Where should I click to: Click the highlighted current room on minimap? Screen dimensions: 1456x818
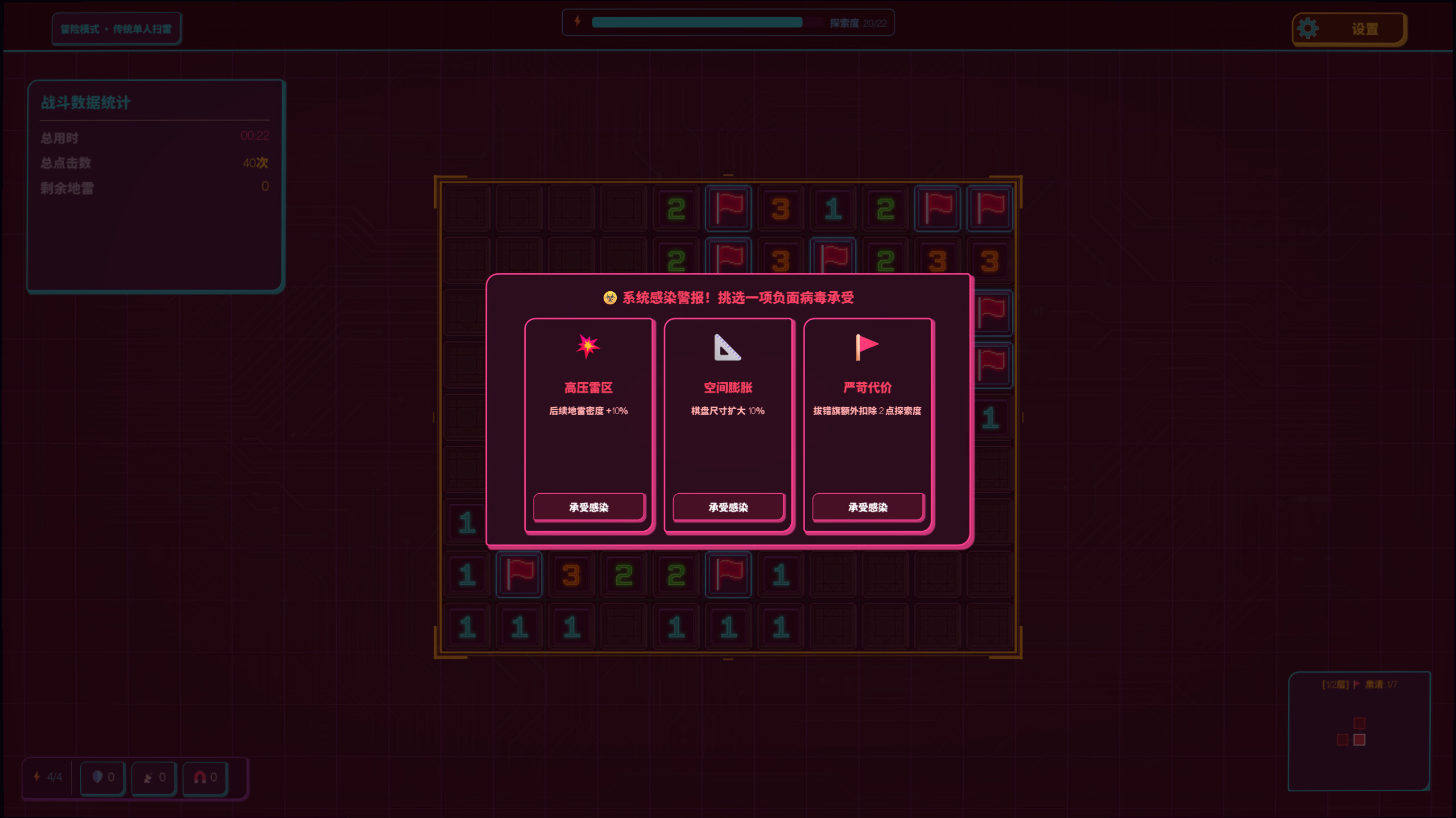[1359, 739]
